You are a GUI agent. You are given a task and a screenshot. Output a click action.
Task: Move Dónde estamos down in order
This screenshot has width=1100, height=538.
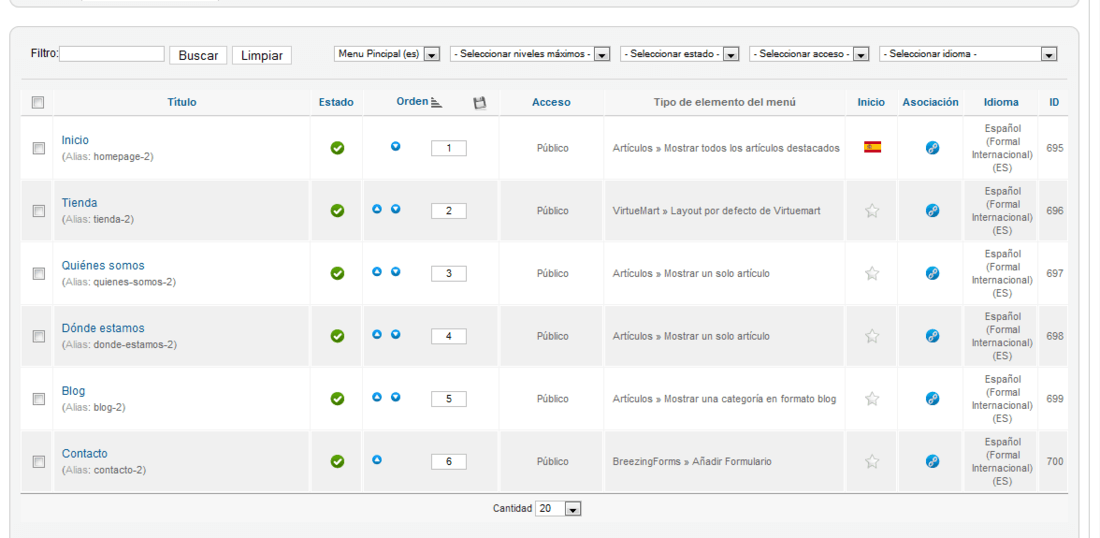click(x=396, y=335)
